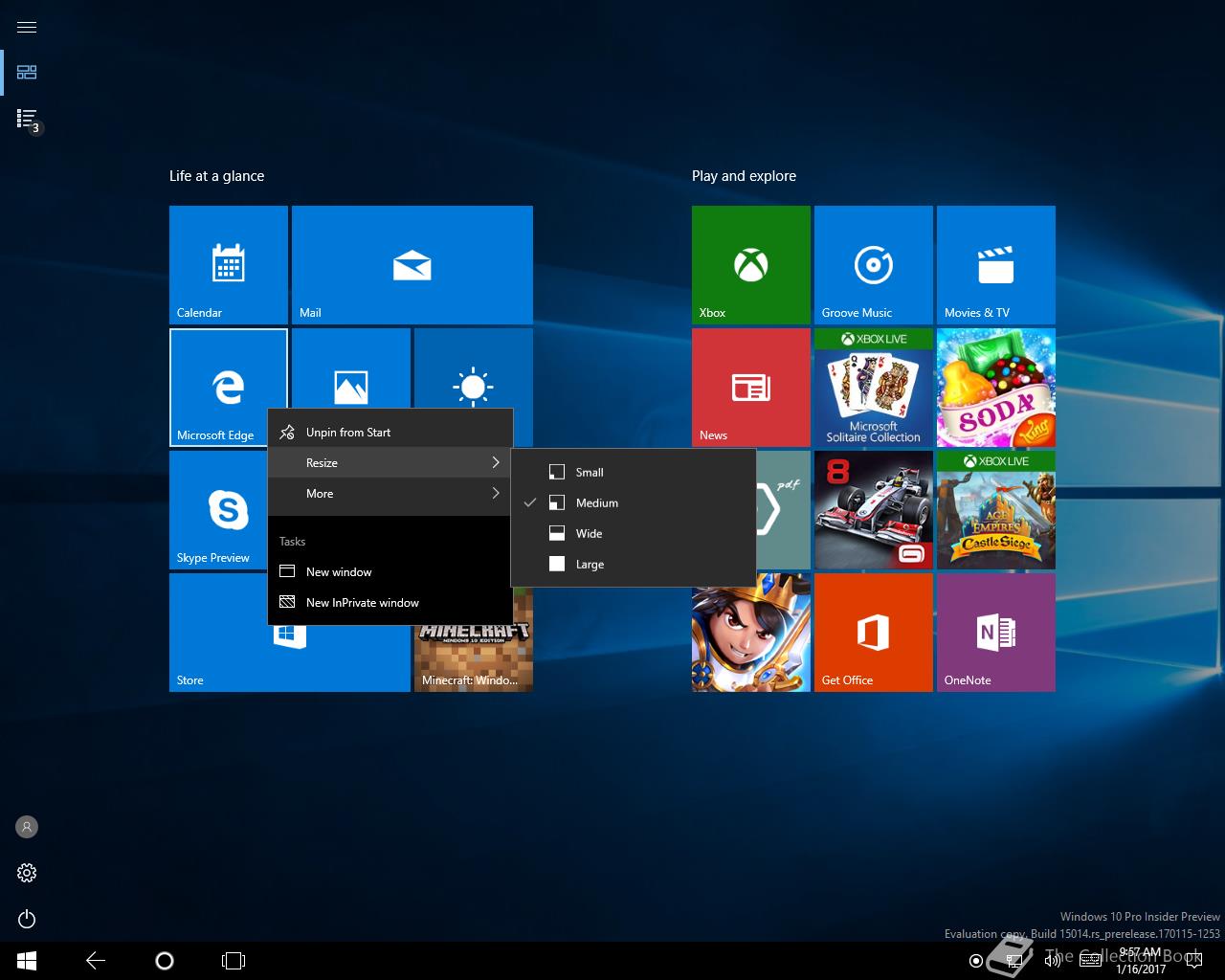This screenshot has height=980, width=1225.
Task: Open Task View on the taskbar
Action: [x=234, y=961]
